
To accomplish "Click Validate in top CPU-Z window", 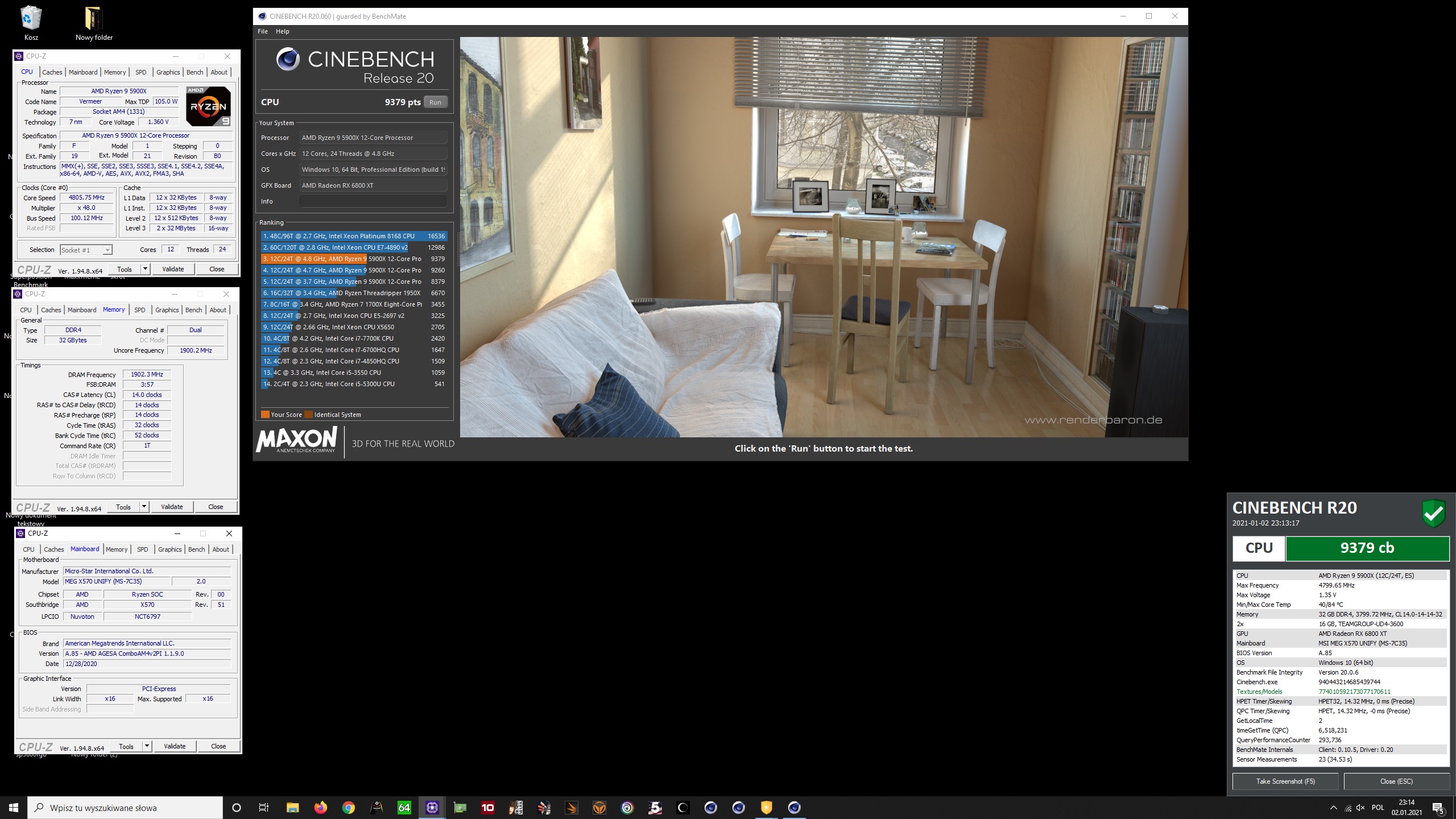I will click(x=173, y=269).
